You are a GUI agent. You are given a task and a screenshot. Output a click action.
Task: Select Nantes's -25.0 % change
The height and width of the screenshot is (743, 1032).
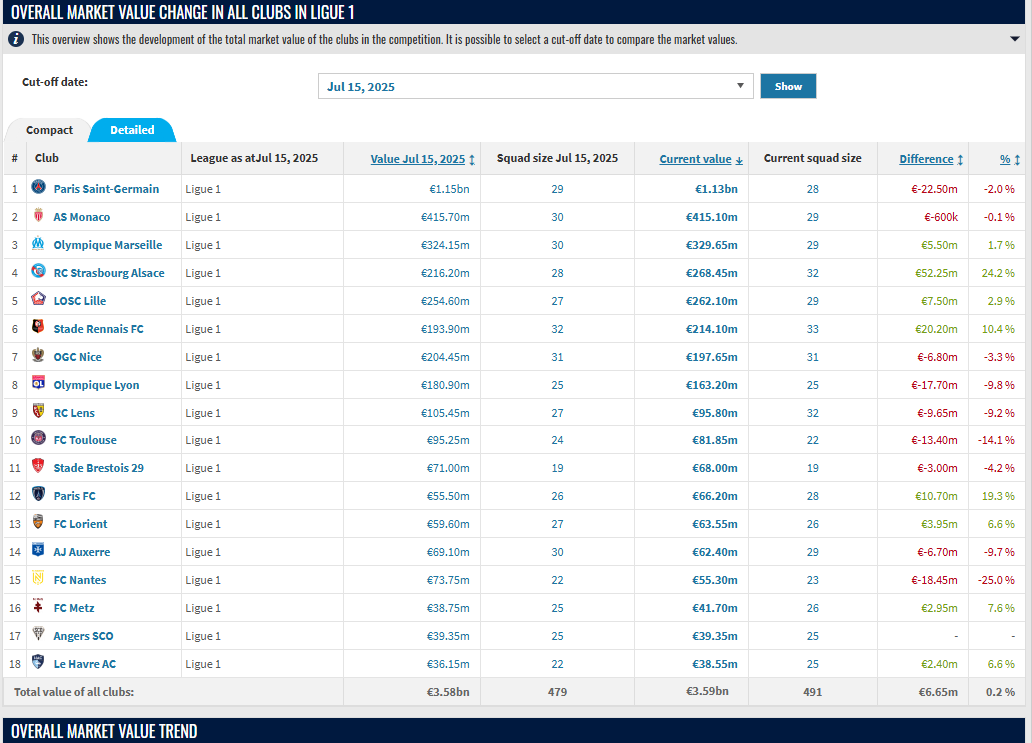(x=996, y=580)
